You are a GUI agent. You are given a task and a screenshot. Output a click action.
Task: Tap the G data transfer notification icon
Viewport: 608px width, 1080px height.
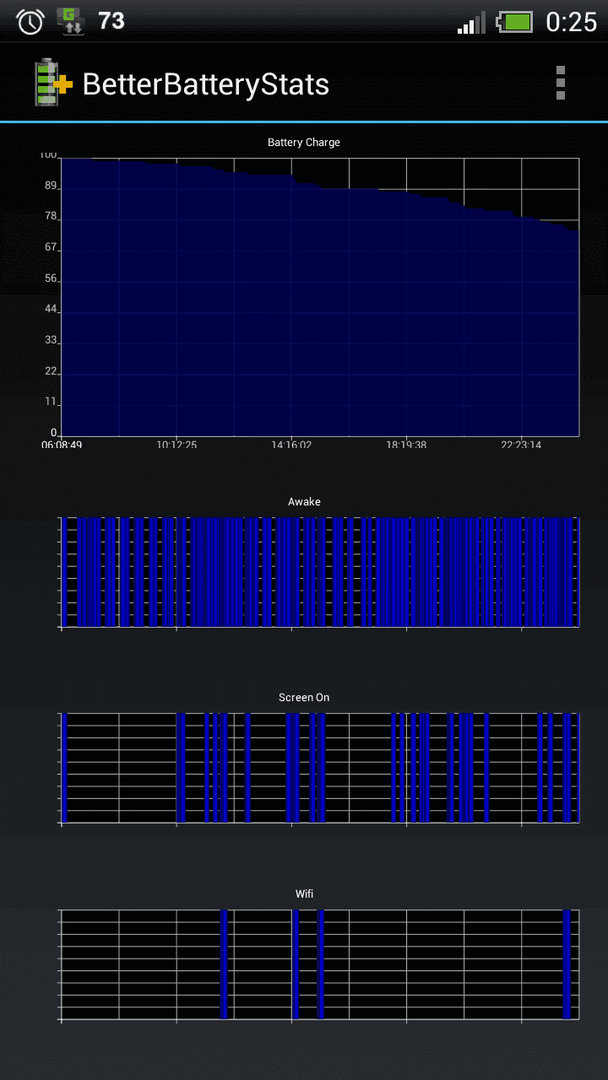[70, 22]
